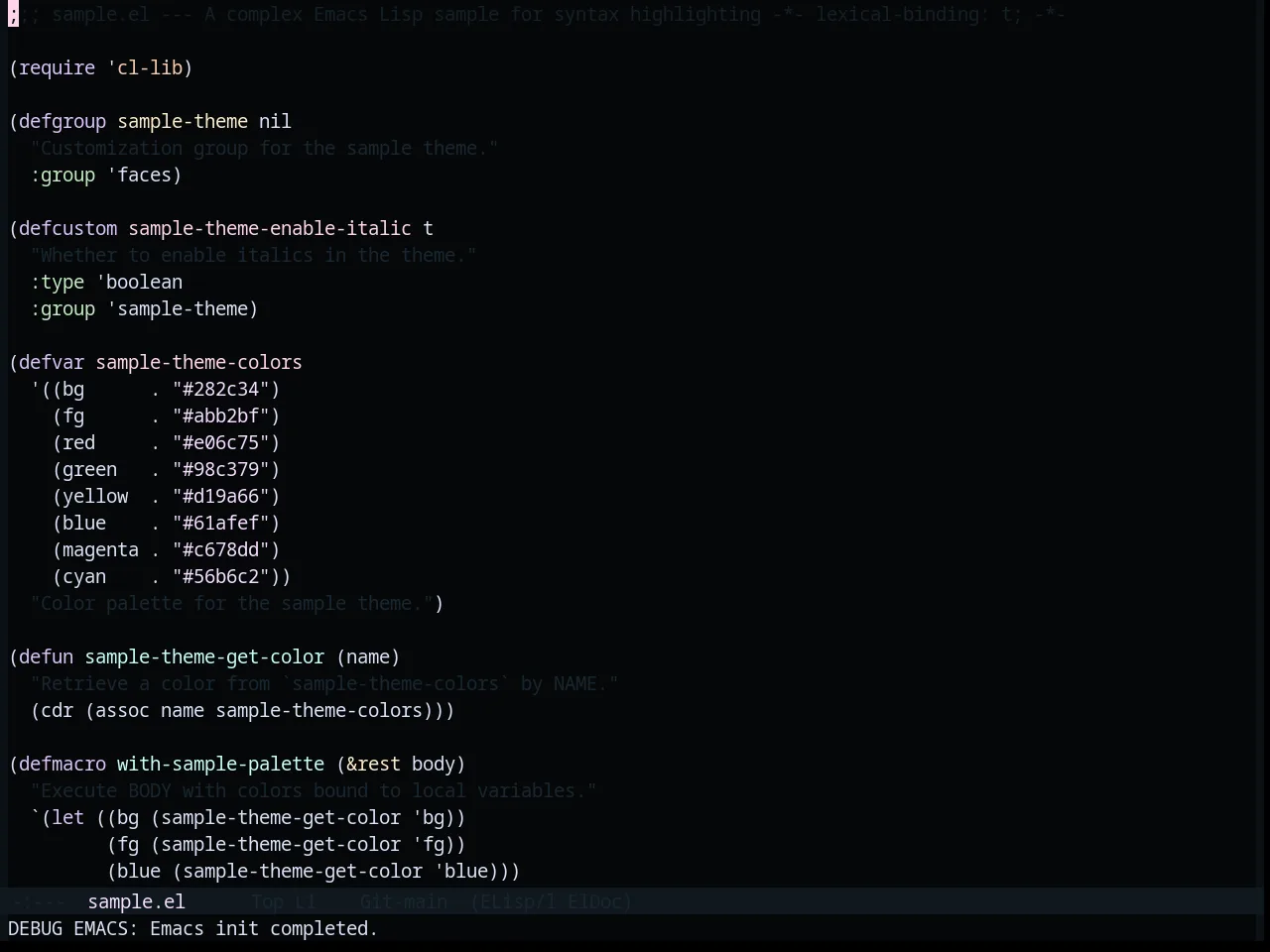Click the 'Customization group' docstring
The width and height of the screenshot is (1270, 952).
click(x=264, y=148)
